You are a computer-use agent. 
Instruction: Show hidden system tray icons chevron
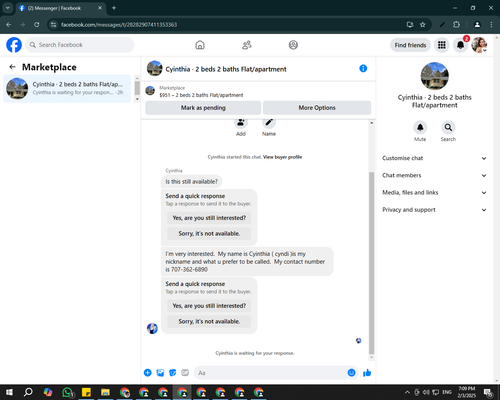(x=407, y=392)
